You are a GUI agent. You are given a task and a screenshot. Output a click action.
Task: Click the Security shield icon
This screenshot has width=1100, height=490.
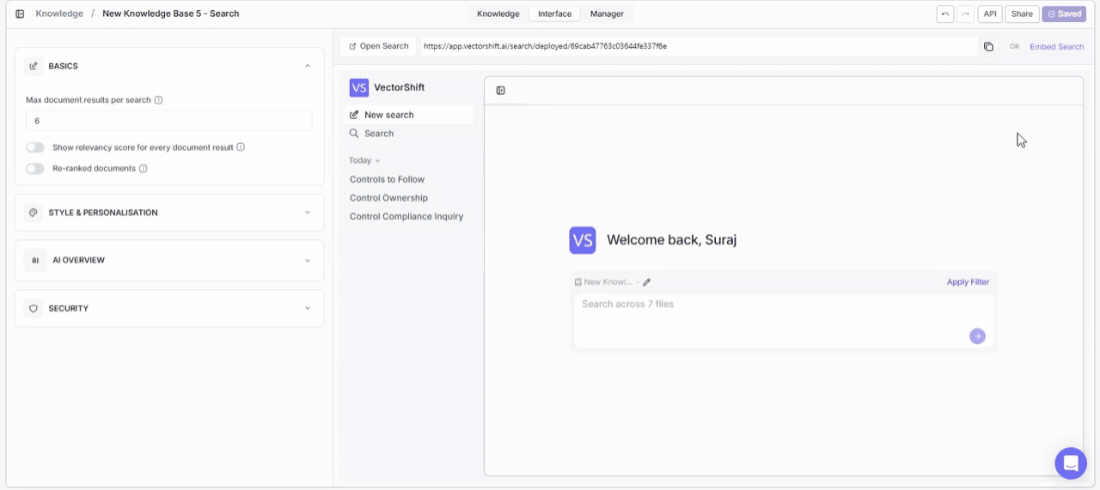(x=33, y=308)
